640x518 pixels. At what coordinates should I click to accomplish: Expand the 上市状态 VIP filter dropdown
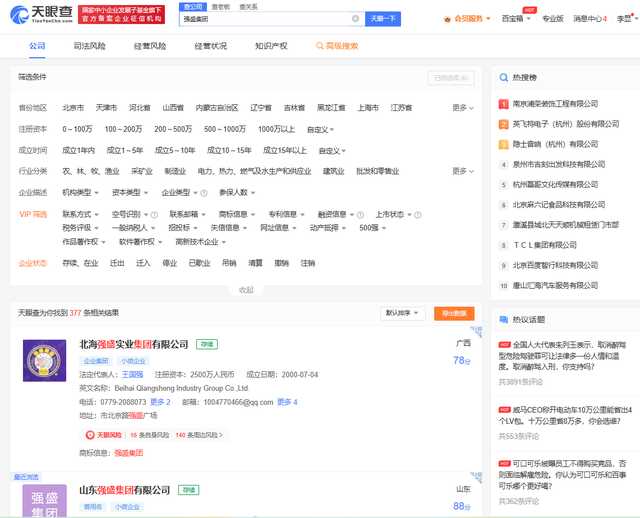(x=392, y=214)
